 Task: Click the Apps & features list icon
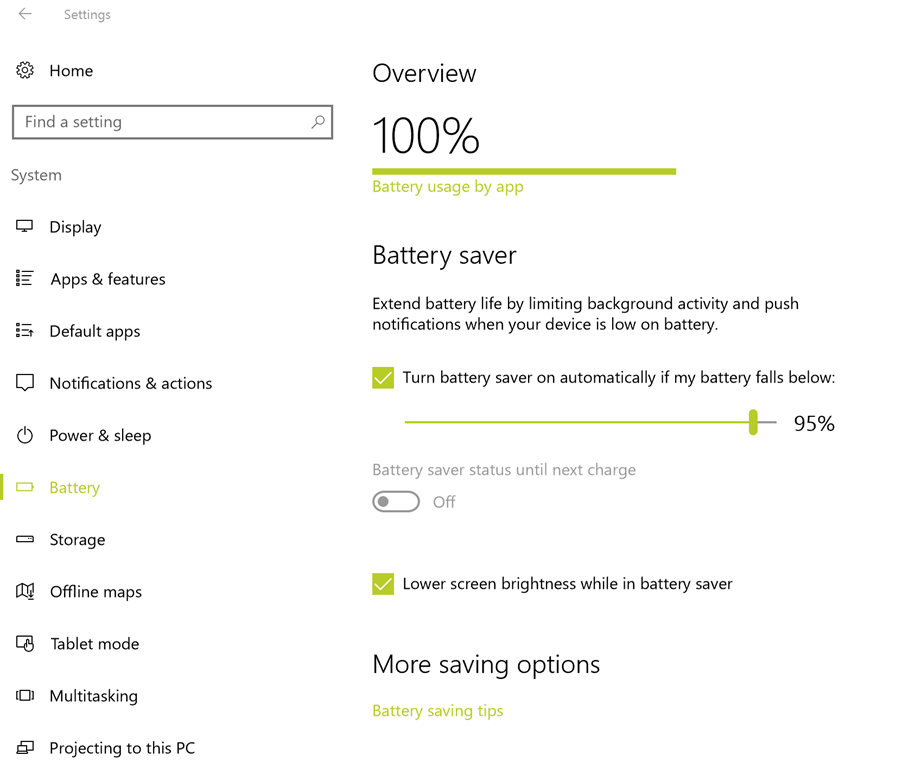pos(25,279)
